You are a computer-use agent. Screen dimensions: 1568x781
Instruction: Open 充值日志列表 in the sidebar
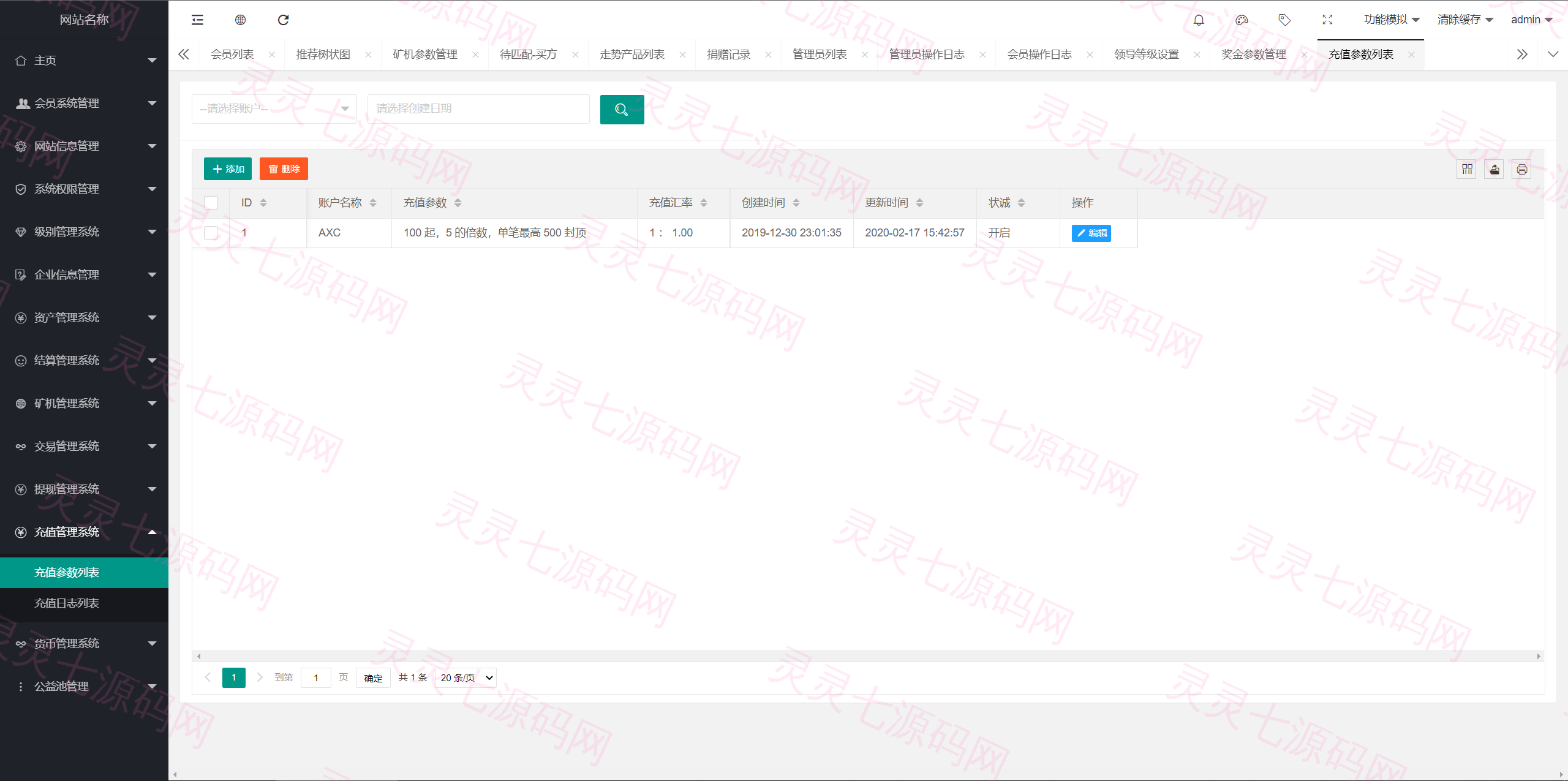84,603
